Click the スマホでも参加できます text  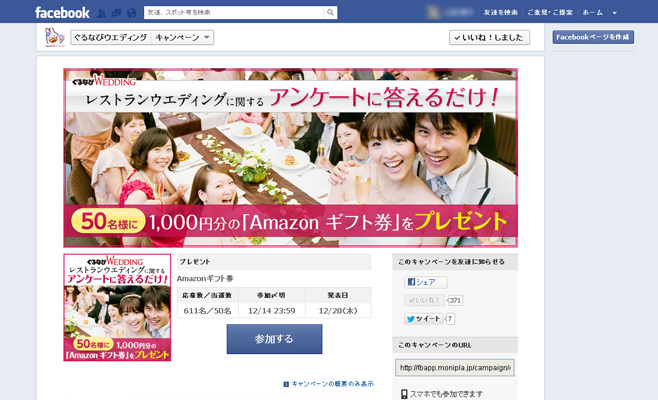click(446, 394)
